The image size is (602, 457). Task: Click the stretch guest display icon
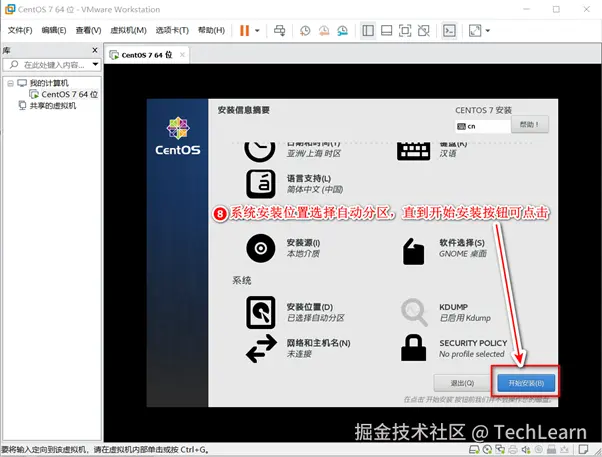pyautogui.click(x=475, y=30)
